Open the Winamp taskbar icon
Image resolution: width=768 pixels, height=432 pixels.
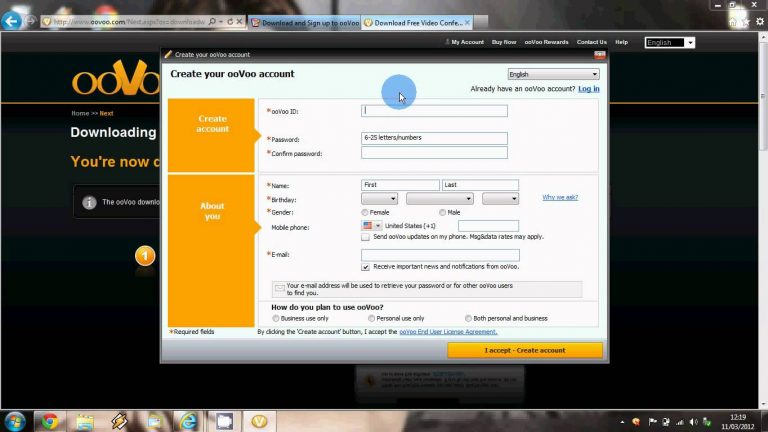coord(119,421)
